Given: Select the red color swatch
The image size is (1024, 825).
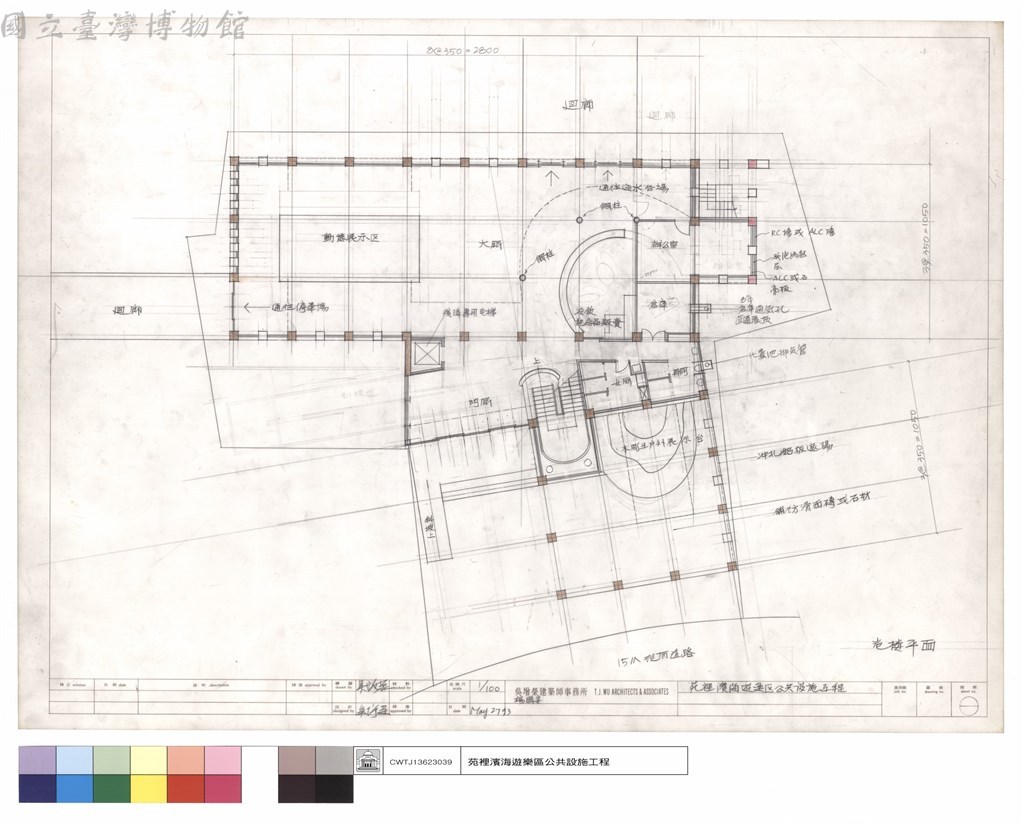Looking at the screenshot, I should 186,788.
